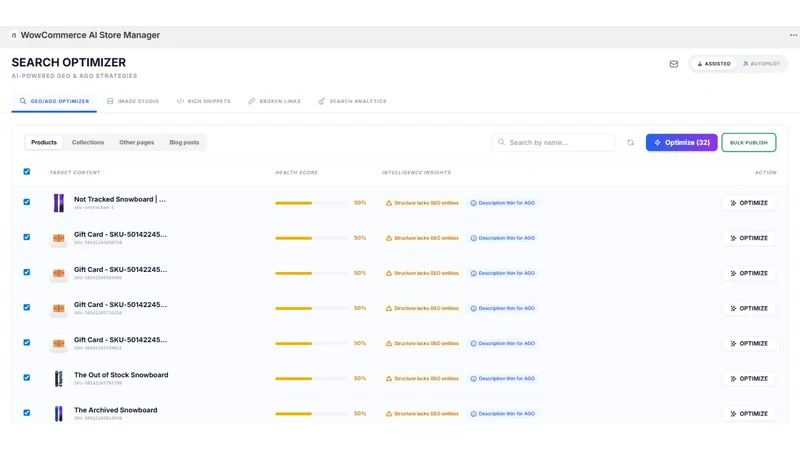Switch to Autopilot mode
800x450 pixels.
(x=761, y=64)
